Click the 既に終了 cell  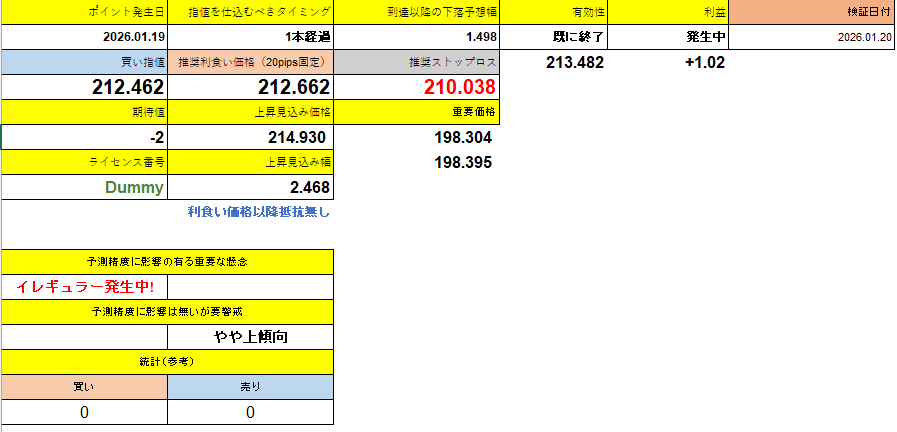[x=554, y=37]
